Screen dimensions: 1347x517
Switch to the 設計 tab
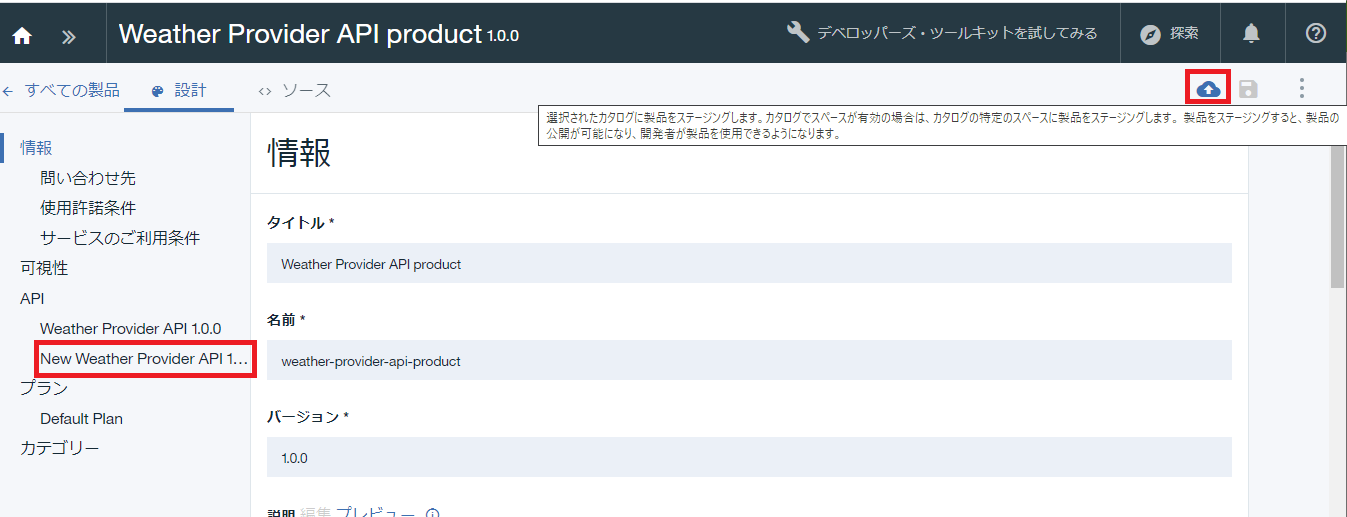[179, 90]
